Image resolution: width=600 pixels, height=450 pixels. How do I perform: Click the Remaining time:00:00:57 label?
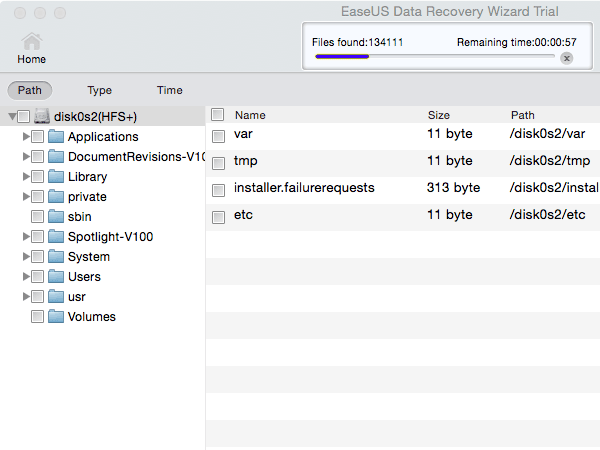coord(517,42)
